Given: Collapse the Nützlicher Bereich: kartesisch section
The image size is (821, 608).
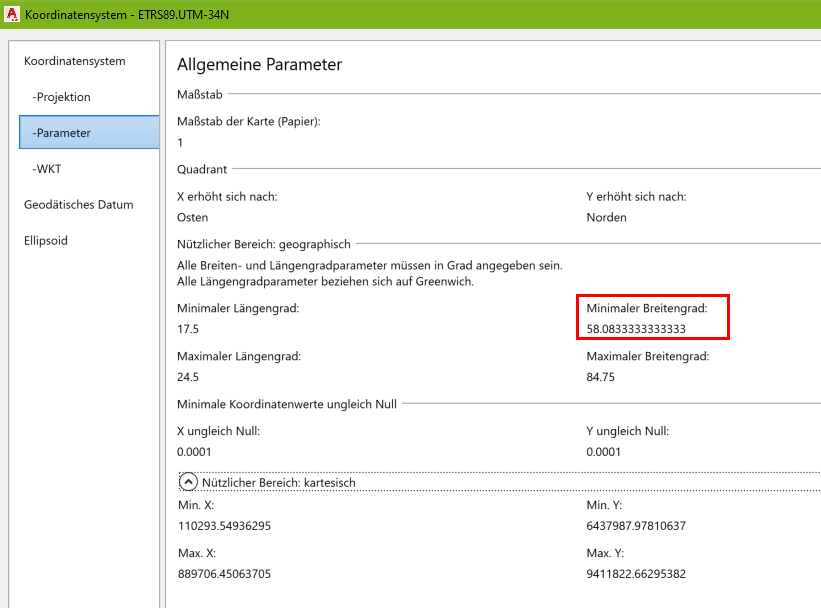Looking at the screenshot, I should point(188,481).
